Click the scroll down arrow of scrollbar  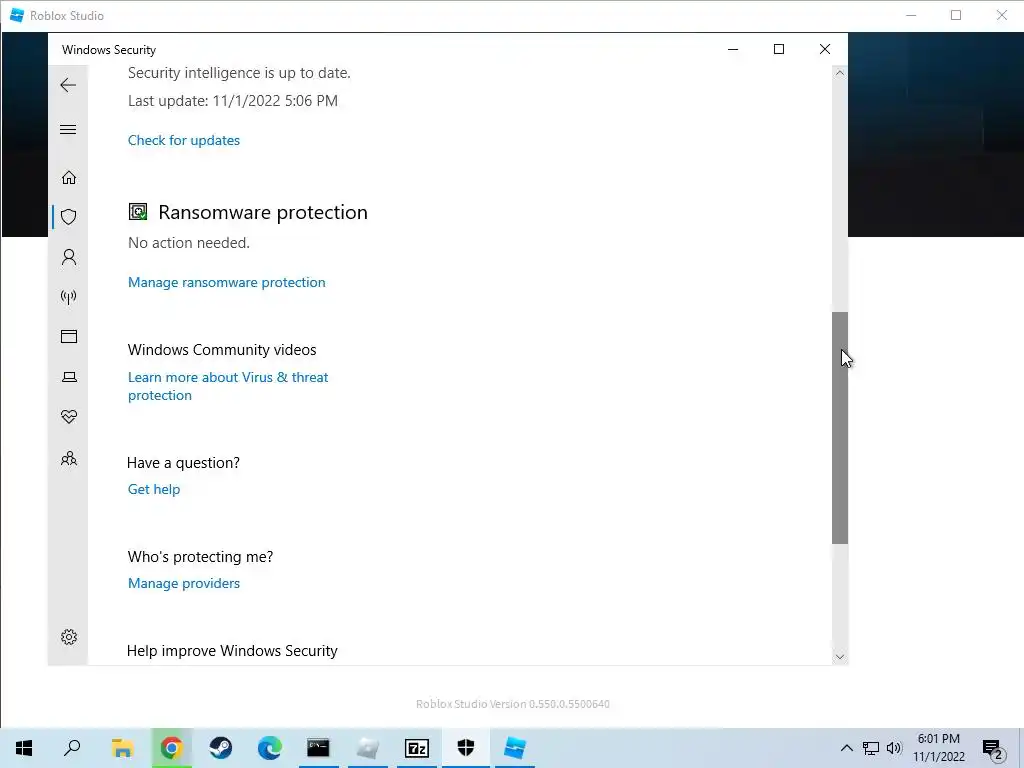[x=839, y=657]
